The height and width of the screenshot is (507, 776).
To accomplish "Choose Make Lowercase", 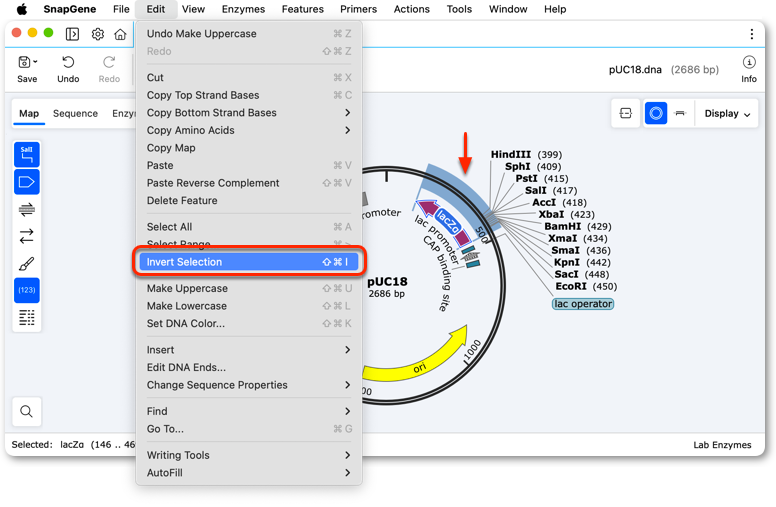I will pos(249,306).
